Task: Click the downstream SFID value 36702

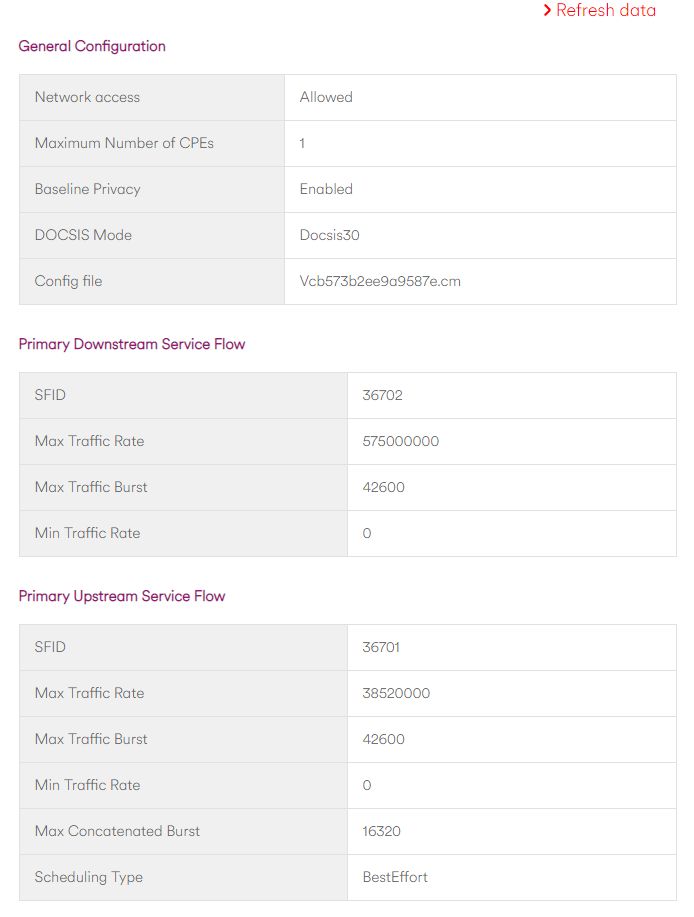Action: coord(382,395)
